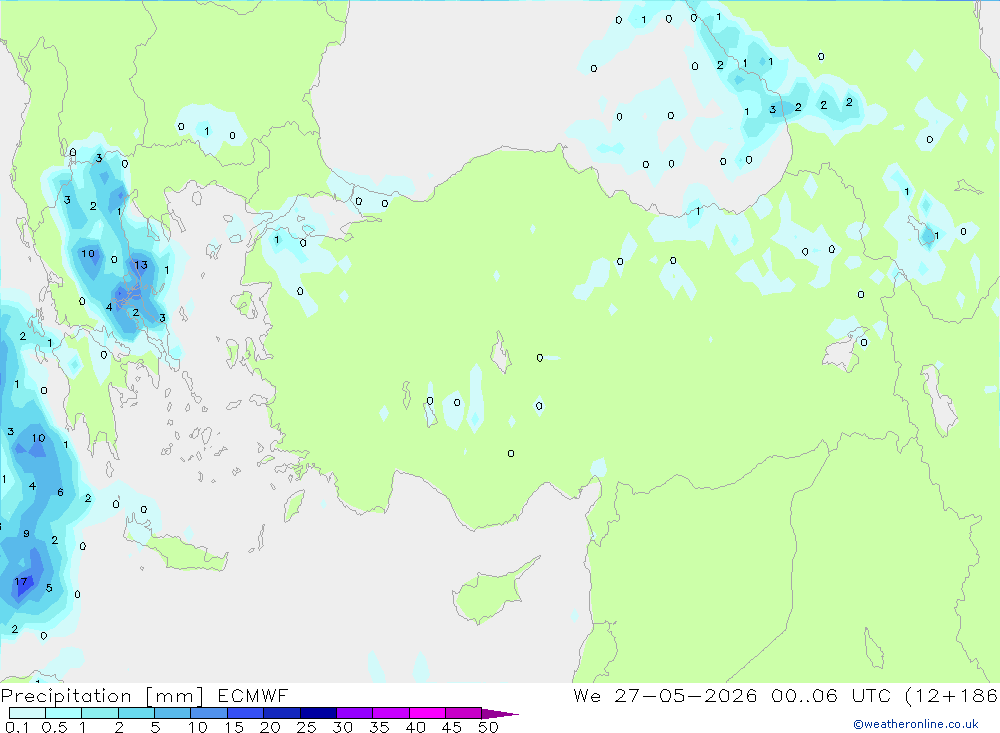Click the purple over-50 arrow in legend
The image size is (1000, 733).
(500, 713)
